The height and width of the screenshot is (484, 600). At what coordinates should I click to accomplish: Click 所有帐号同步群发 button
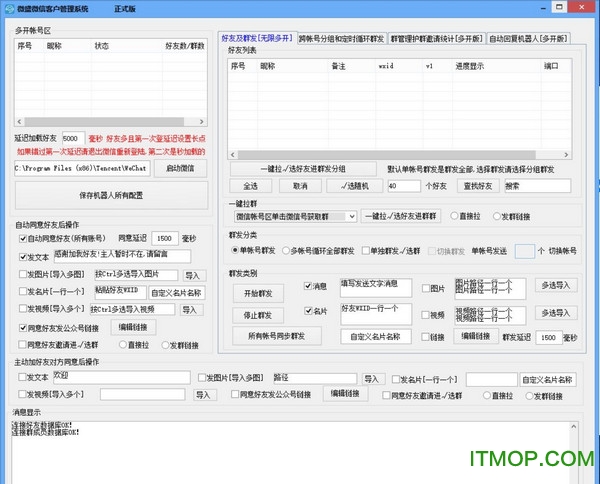[277, 336]
